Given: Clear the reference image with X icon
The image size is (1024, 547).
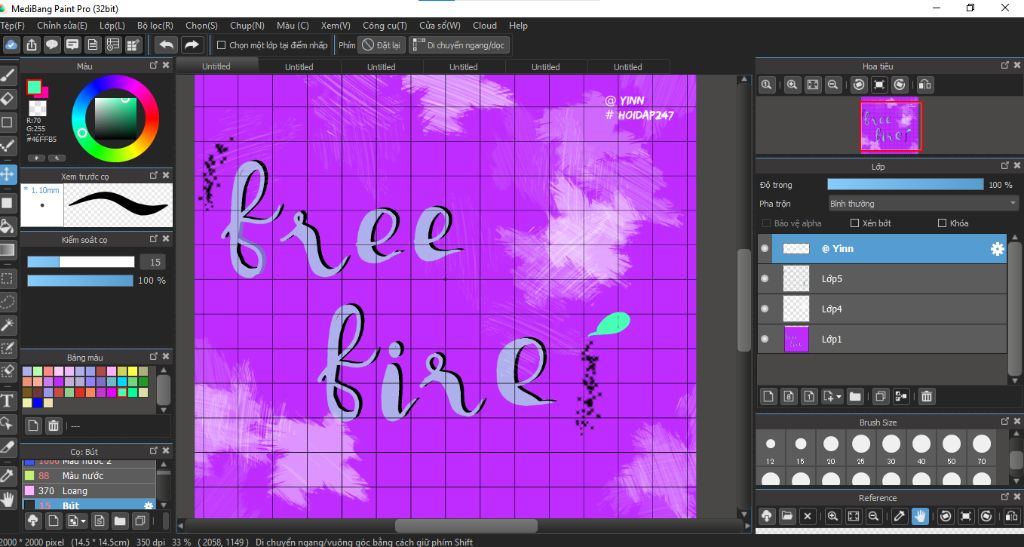Looking at the screenshot, I should pos(807,516).
